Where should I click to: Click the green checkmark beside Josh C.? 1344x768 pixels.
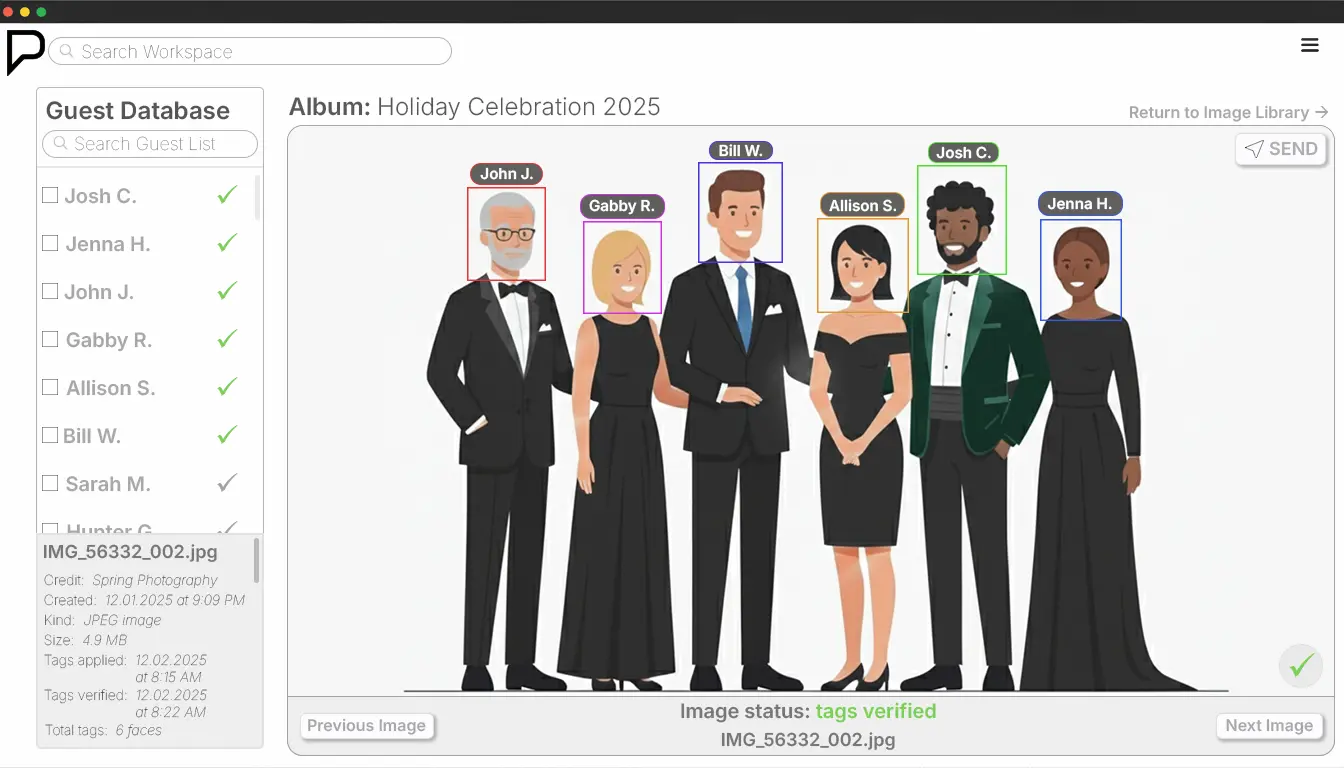(x=227, y=195)
